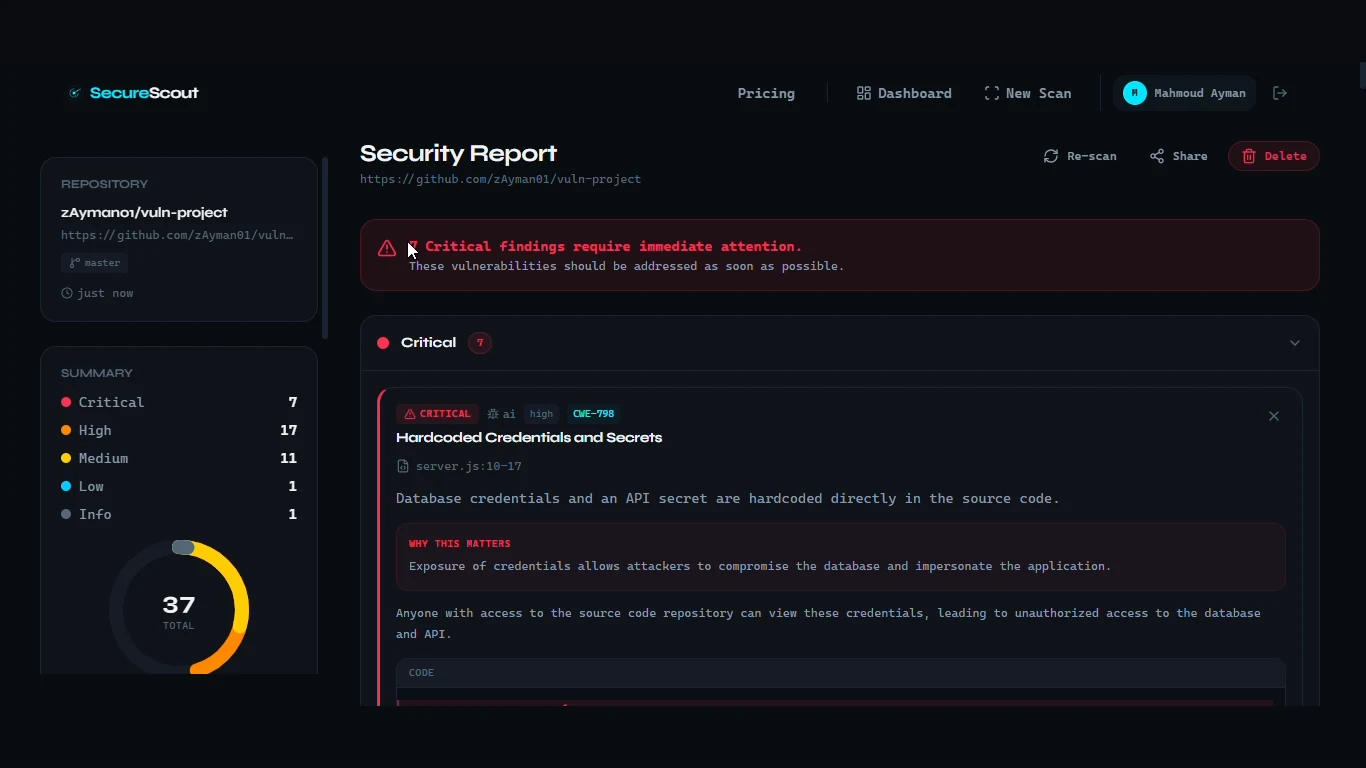1366x768 pixels.
Task: Click the clock icon beside just now
Action: tap(67, 293)
